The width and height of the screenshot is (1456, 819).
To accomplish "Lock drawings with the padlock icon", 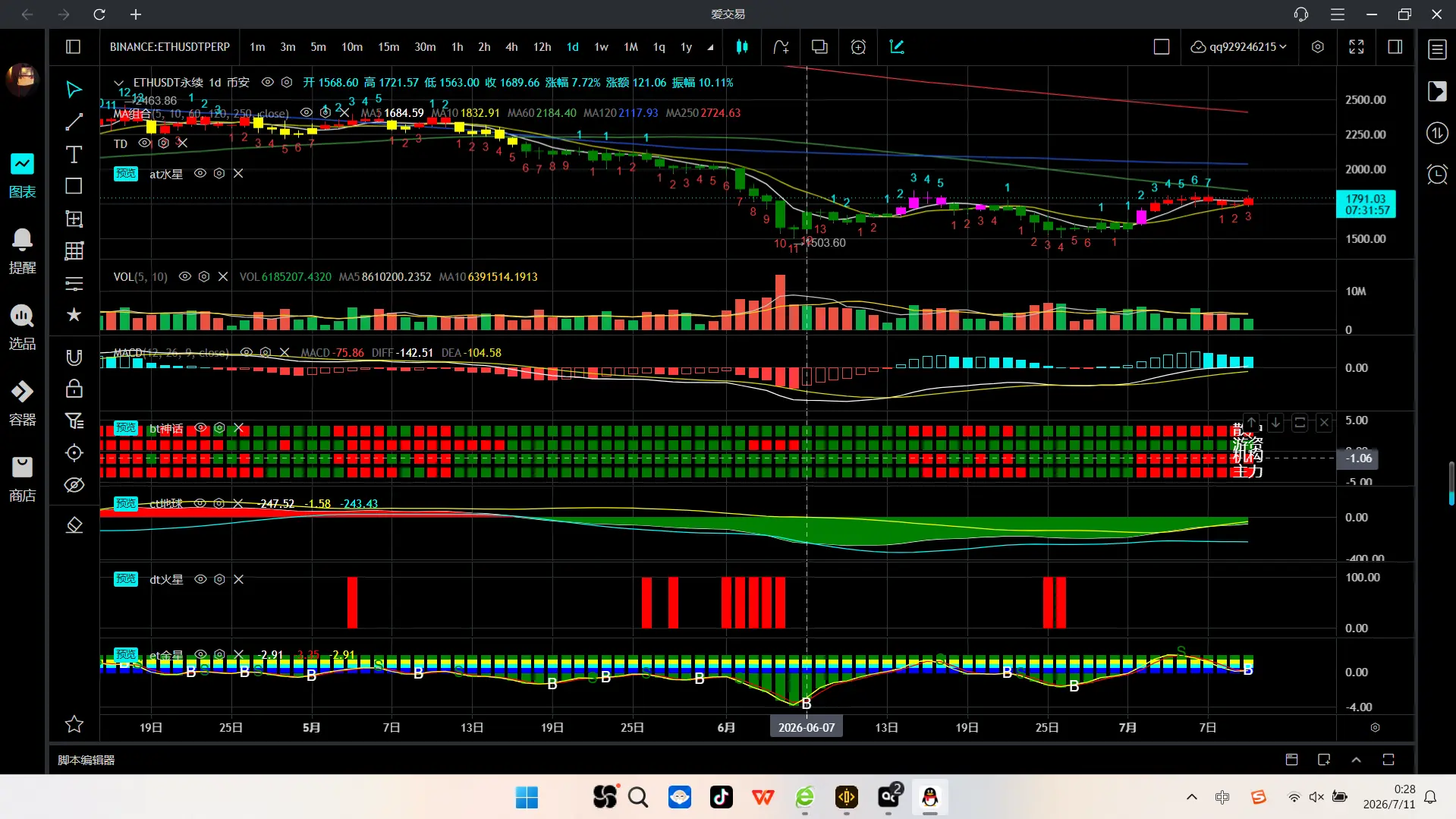I will pyautogui.click(x=74, y=389).
